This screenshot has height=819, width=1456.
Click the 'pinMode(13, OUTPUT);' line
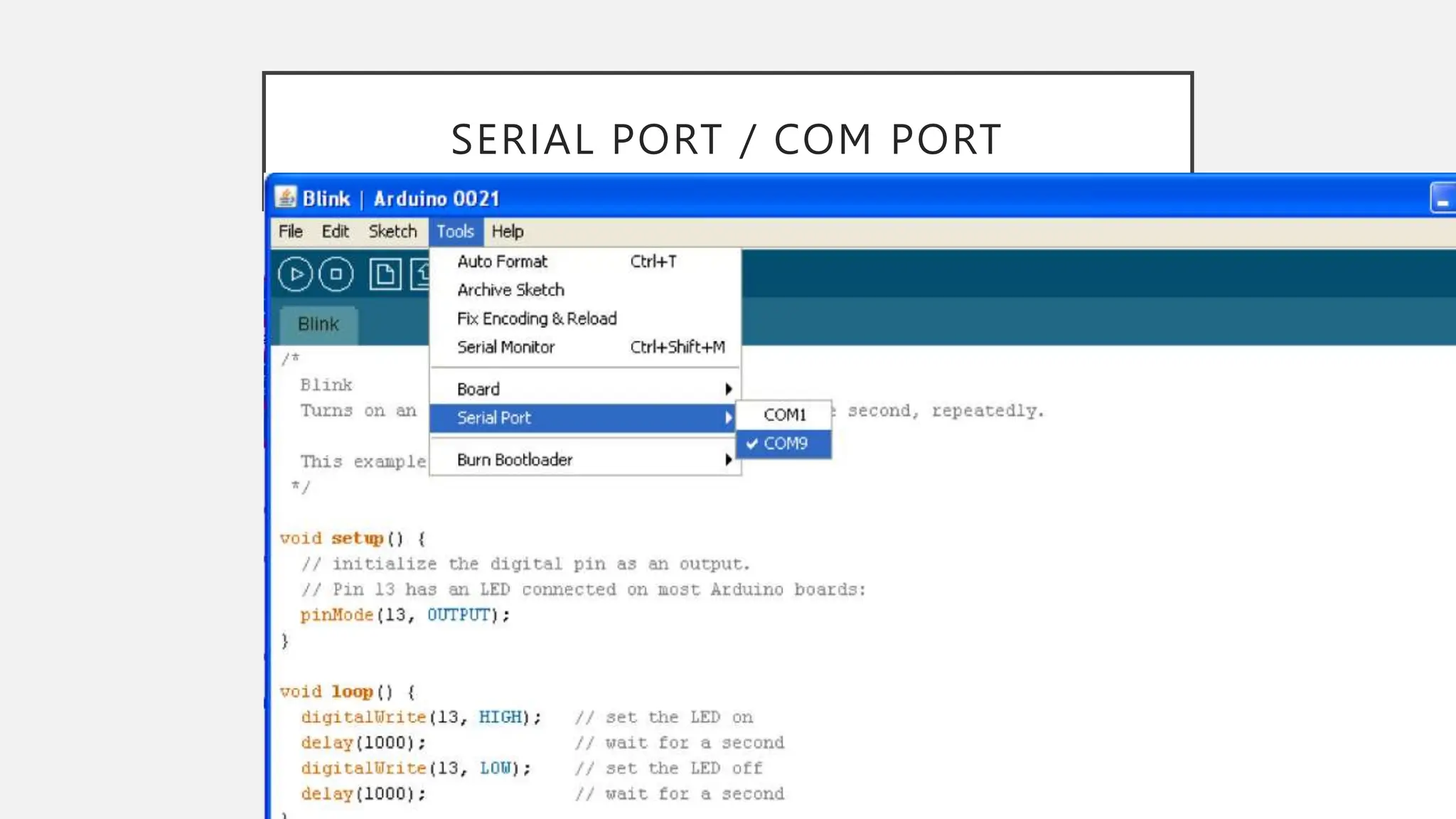[405, 615]
